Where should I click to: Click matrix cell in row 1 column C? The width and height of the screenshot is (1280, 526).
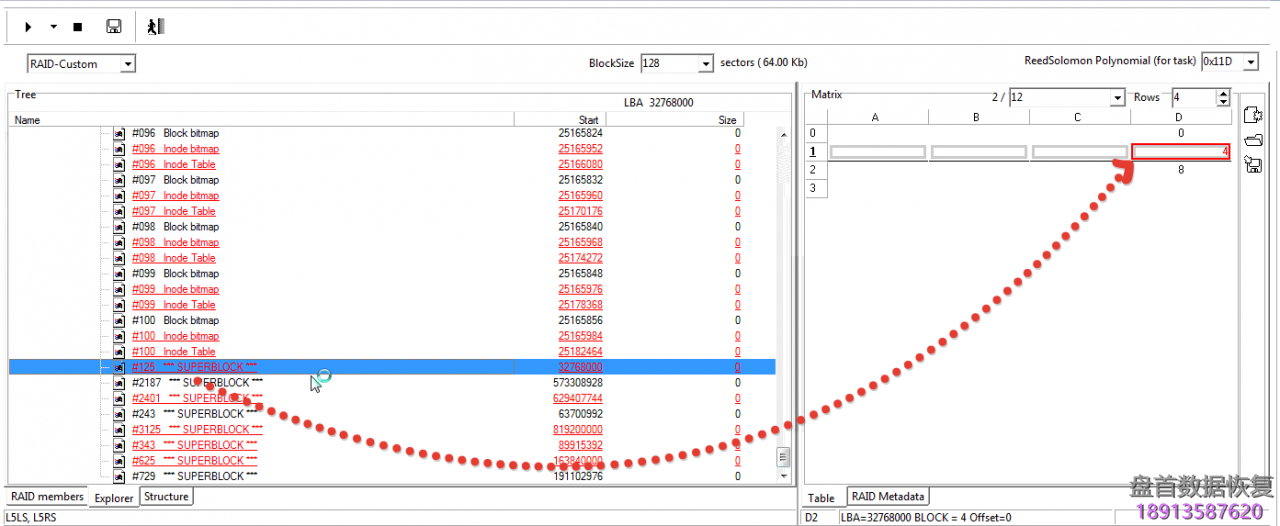tap(1079, 152)
